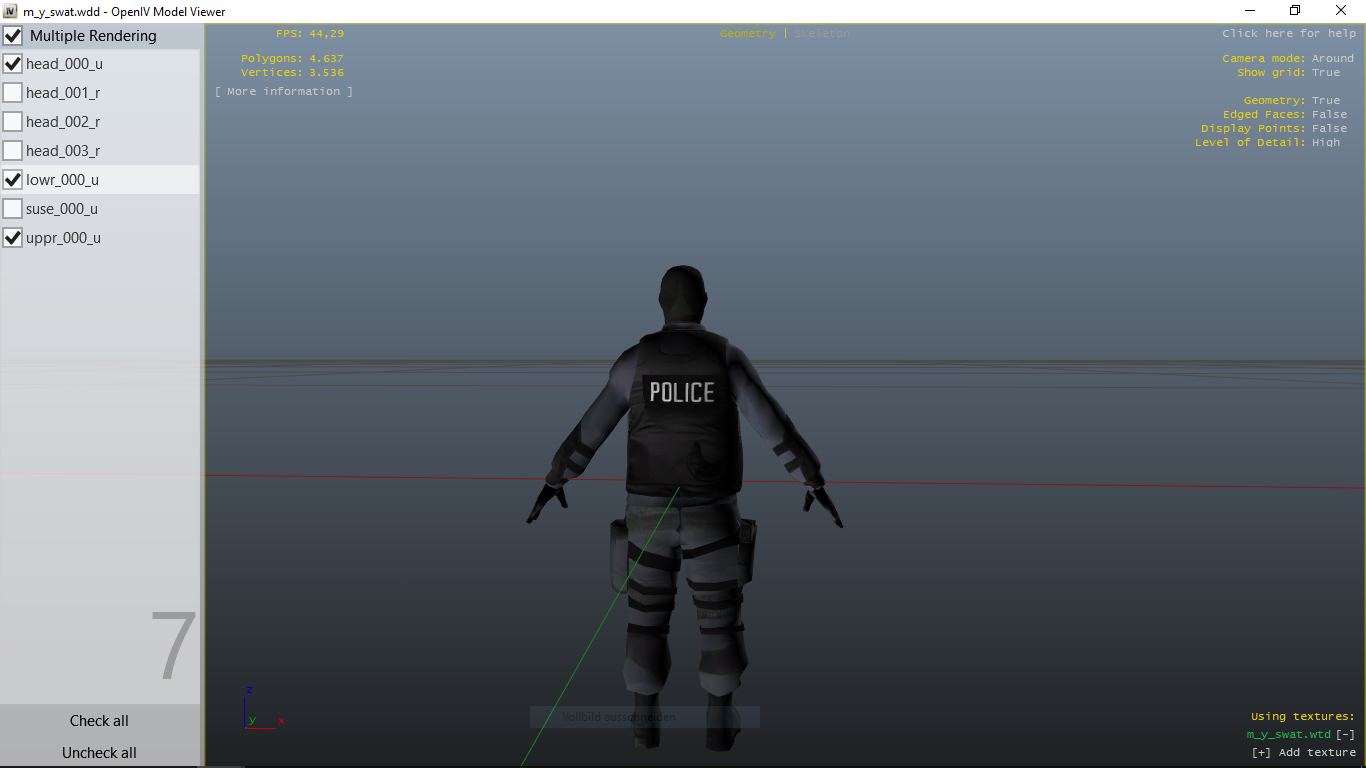Enable the head_001_r checkbox
The width and height of the screenshot is (1366, 768).
[13, 93]
